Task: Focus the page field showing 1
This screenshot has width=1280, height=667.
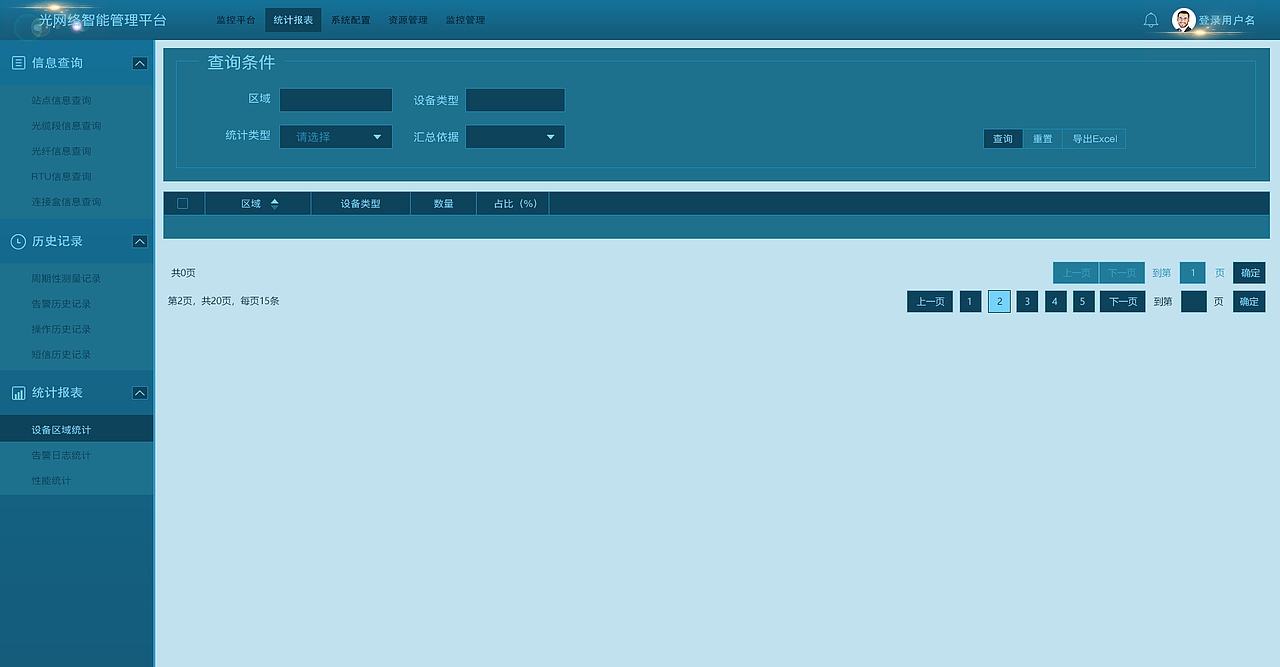Action: (x=1193, y=273)
